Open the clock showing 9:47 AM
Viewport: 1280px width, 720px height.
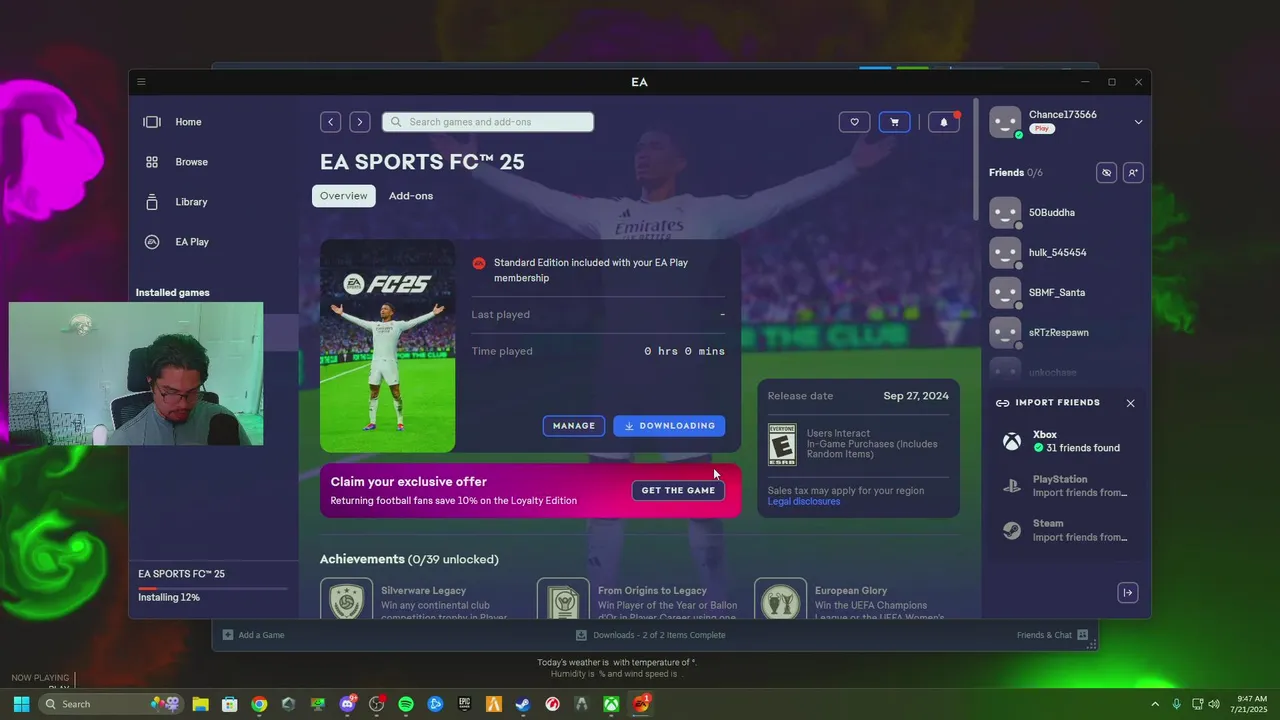(x=1252, y=704)
